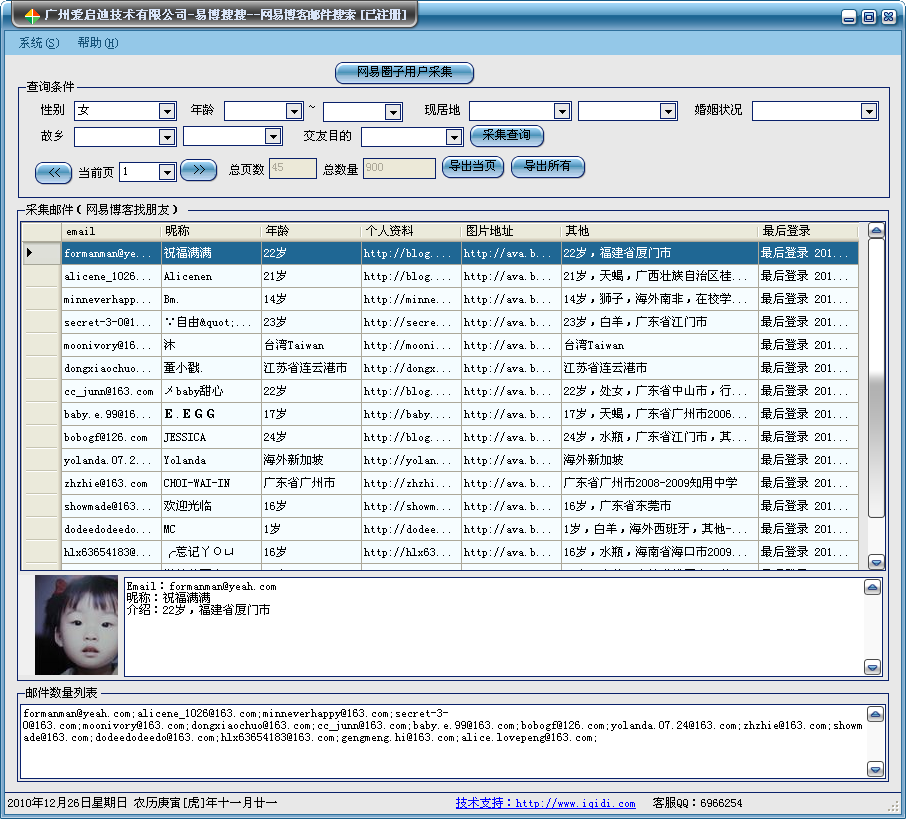Sort by the email column header
Viewport: 906px width, 819px height.
(x=111, y=231)
